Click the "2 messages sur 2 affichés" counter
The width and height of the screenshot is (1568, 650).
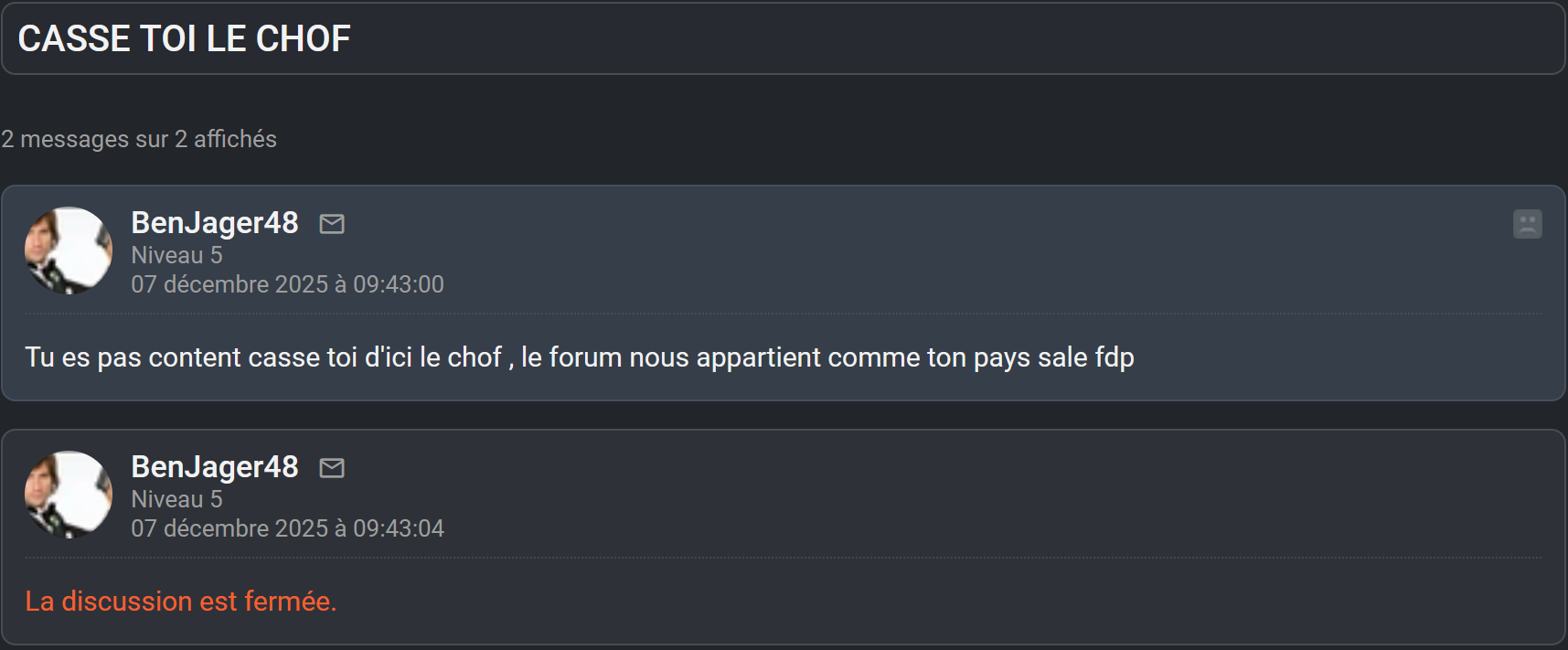pos(139,139)
